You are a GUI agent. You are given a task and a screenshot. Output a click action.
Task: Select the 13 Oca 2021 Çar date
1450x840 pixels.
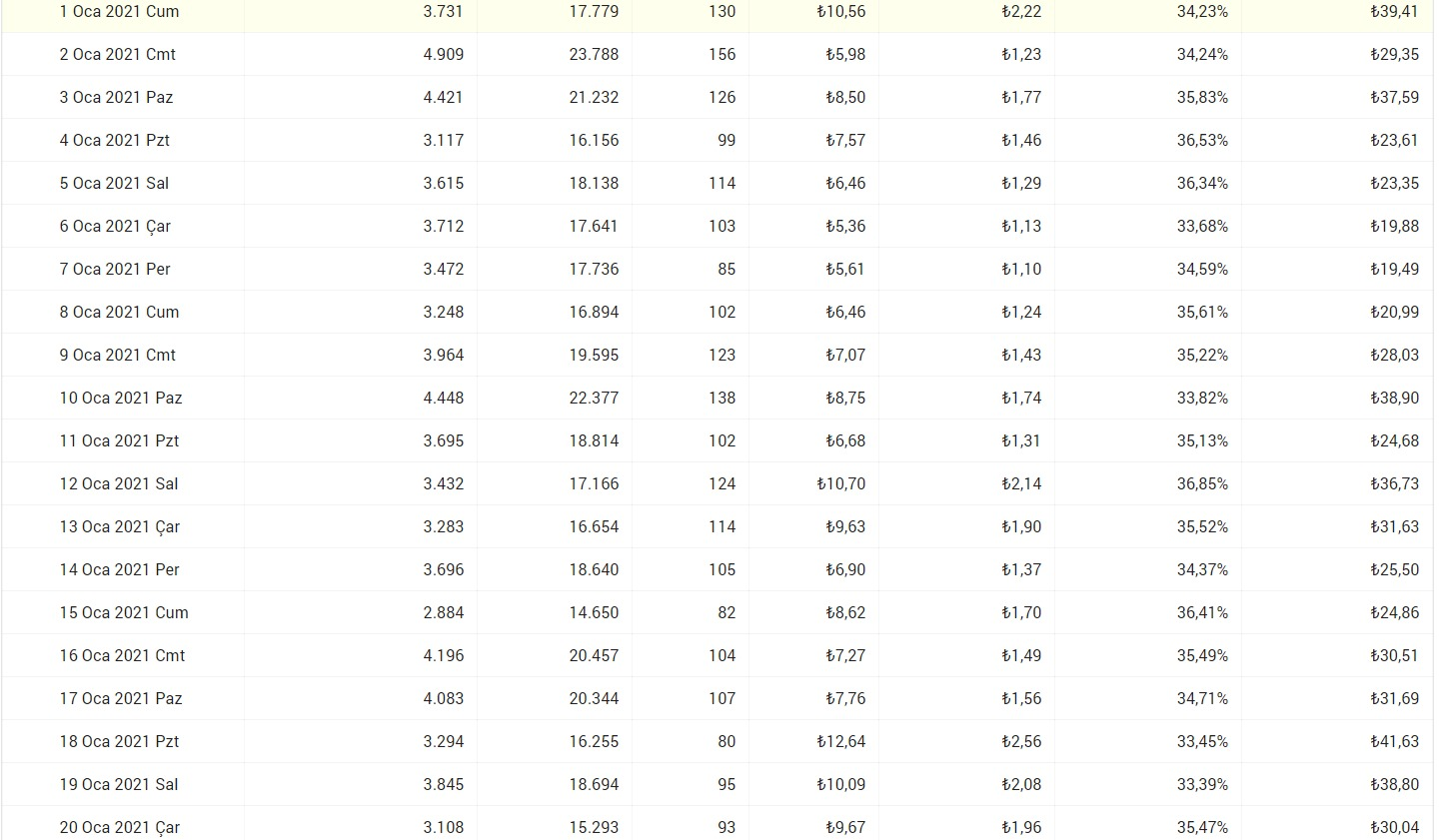click(120, 527)
